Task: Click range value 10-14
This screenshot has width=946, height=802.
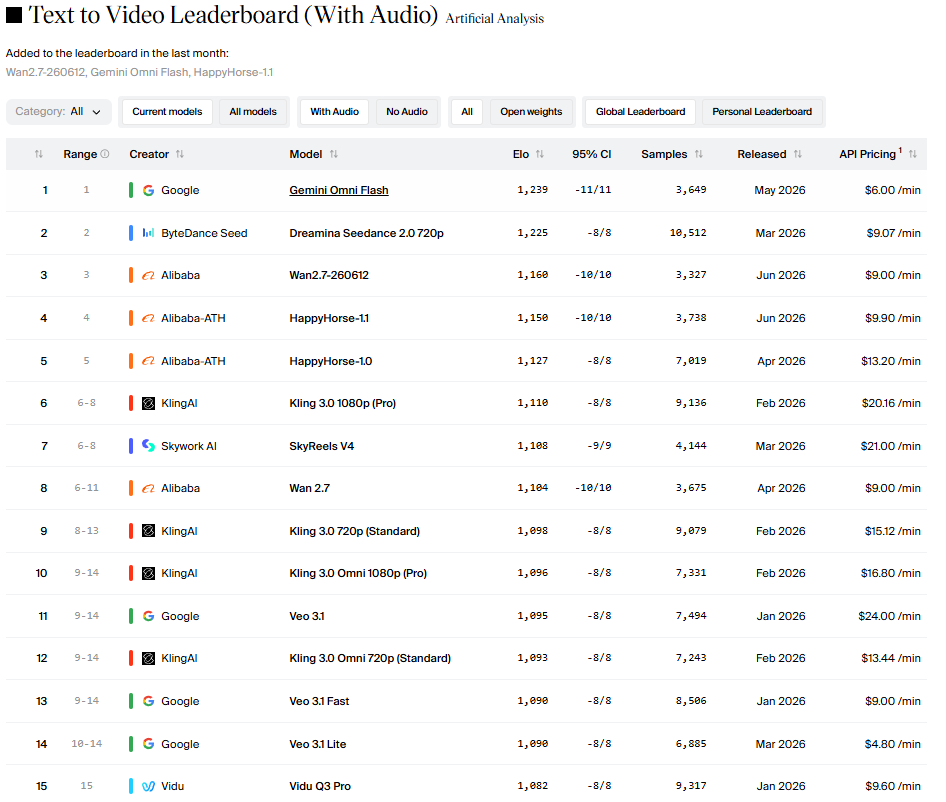Action: (87, 744)
